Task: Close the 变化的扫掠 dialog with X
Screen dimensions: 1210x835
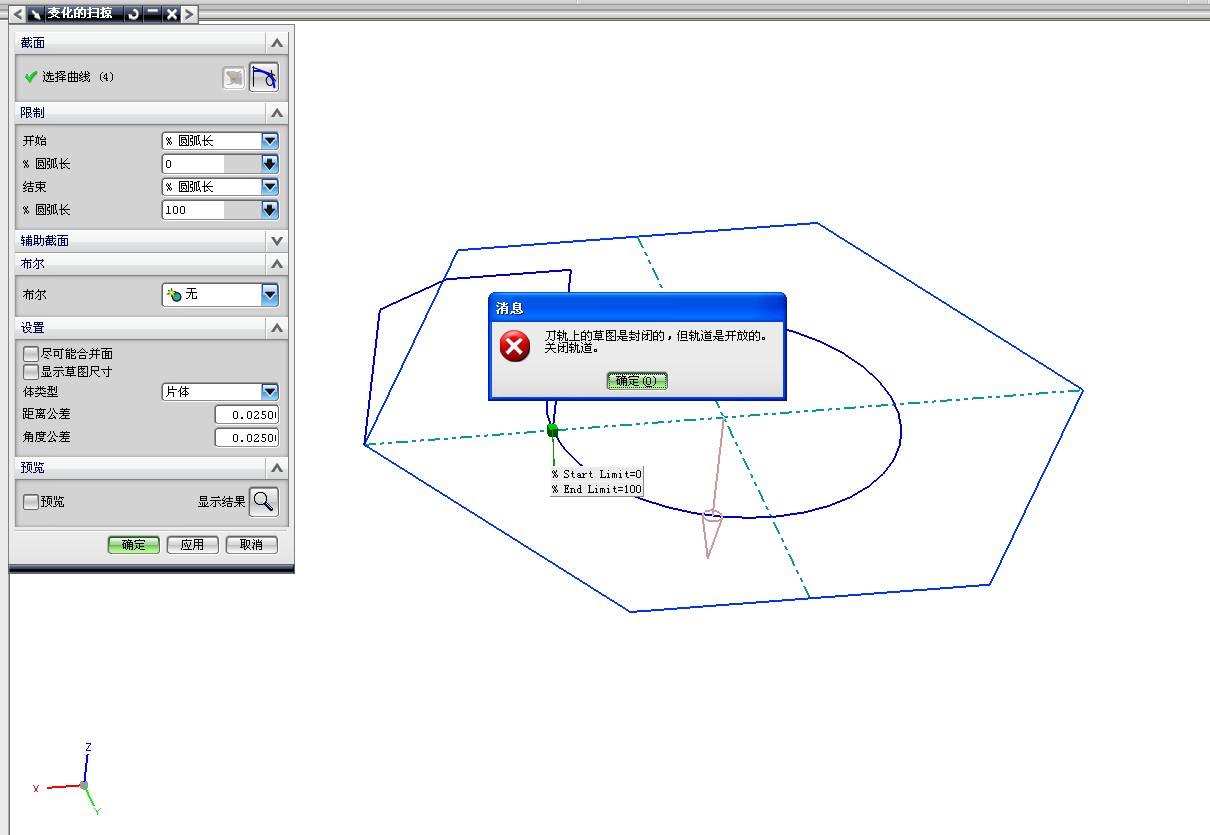Action: click(171, 14)
